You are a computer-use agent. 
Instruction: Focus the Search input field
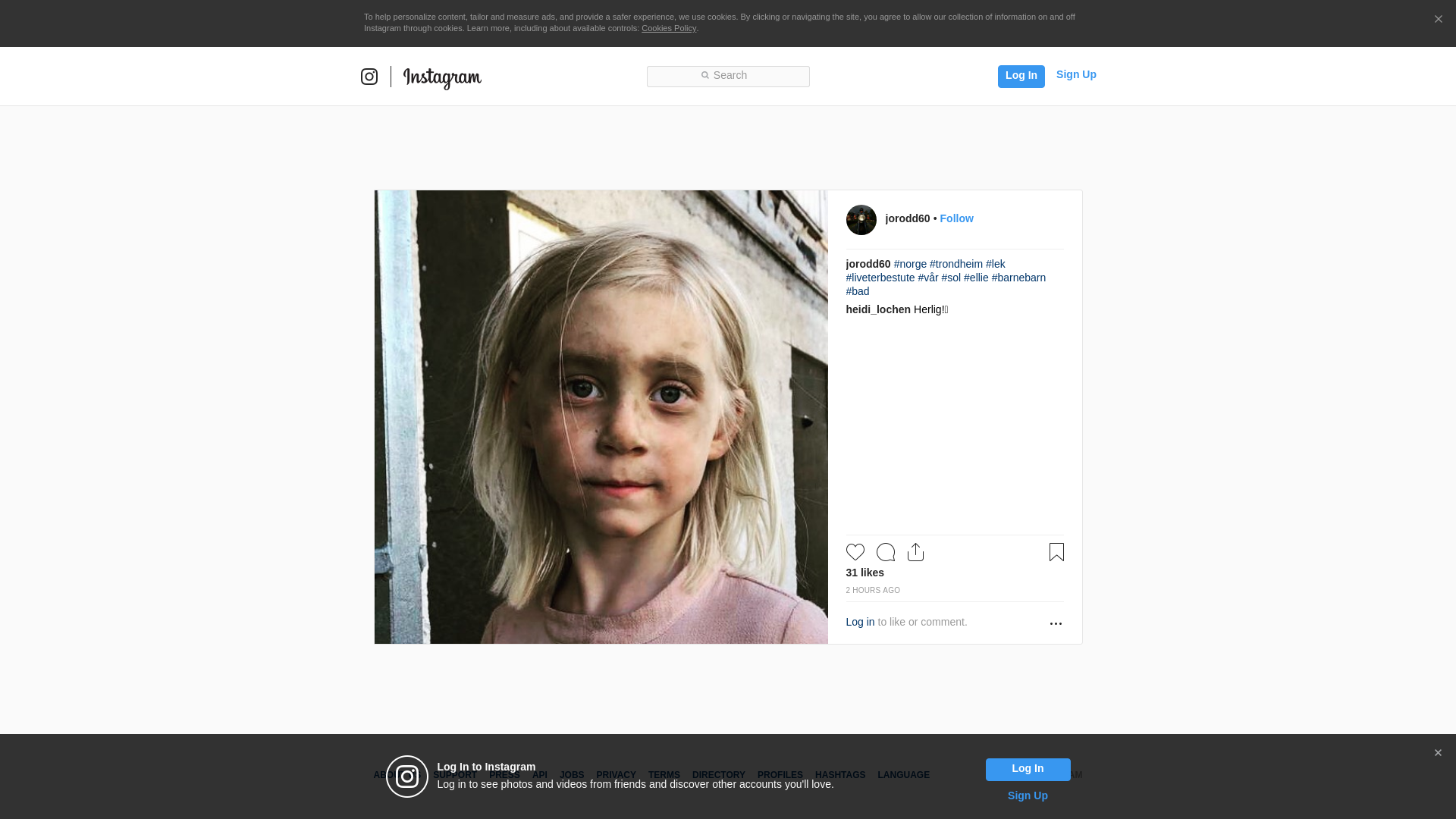coord(728,76)
